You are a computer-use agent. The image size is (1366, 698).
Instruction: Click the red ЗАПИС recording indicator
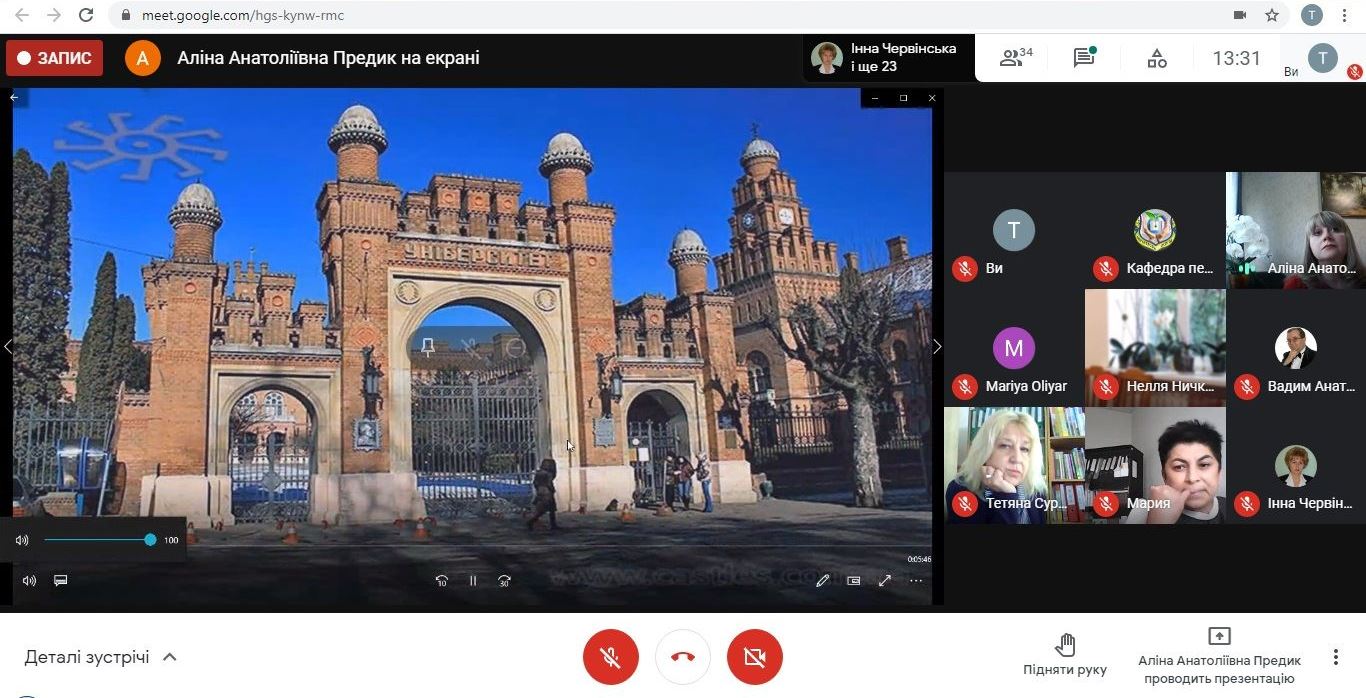pos(55,58)
